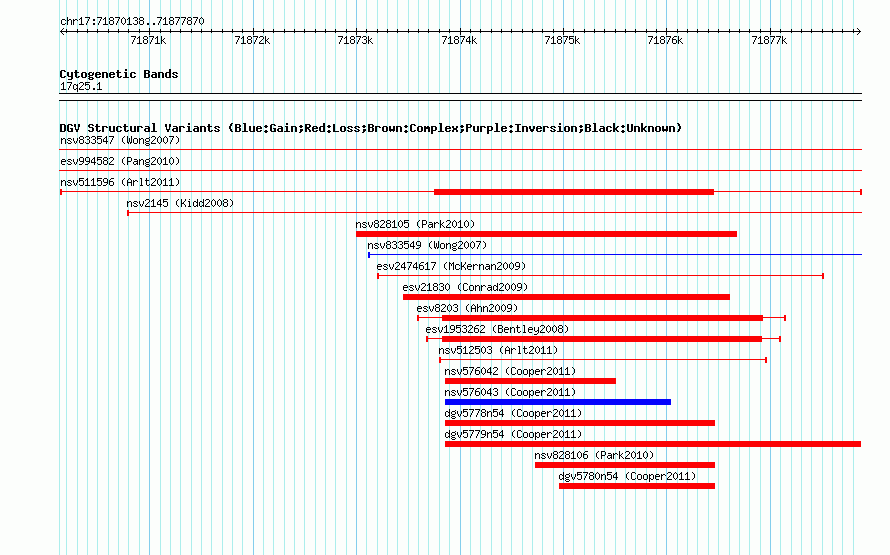Click the red bar under dgv5778n54
Viewport: 890px width, 555px height.
(x=580, y=423)
